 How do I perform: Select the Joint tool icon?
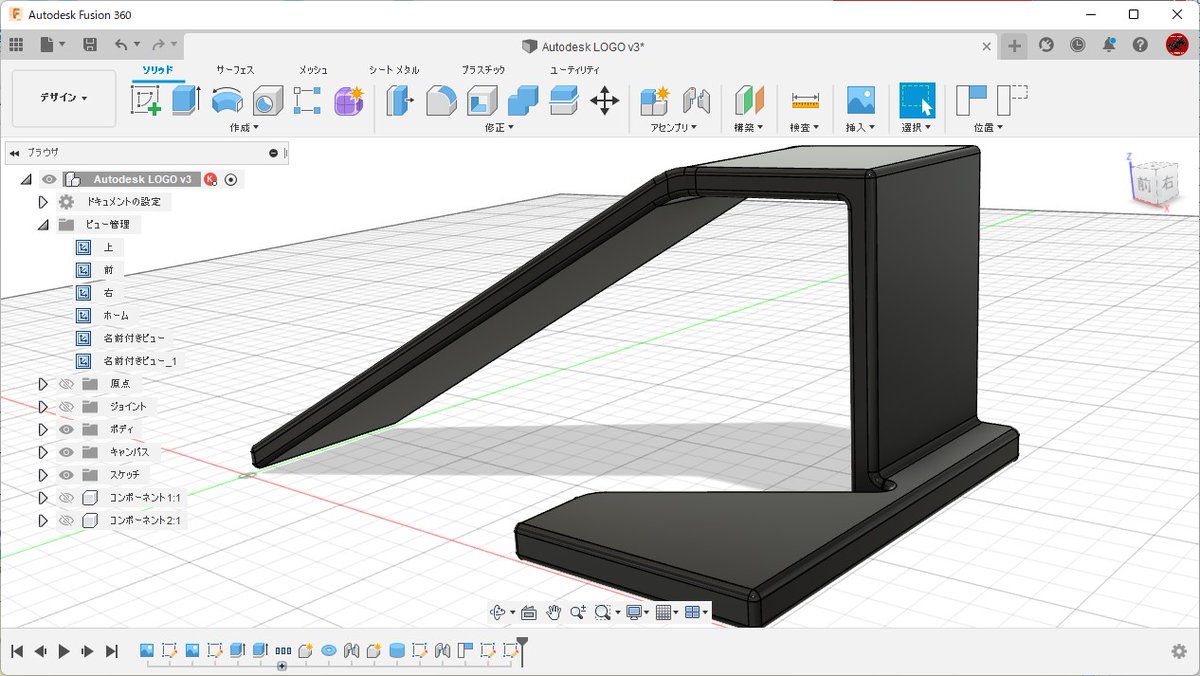coord(696,100)
